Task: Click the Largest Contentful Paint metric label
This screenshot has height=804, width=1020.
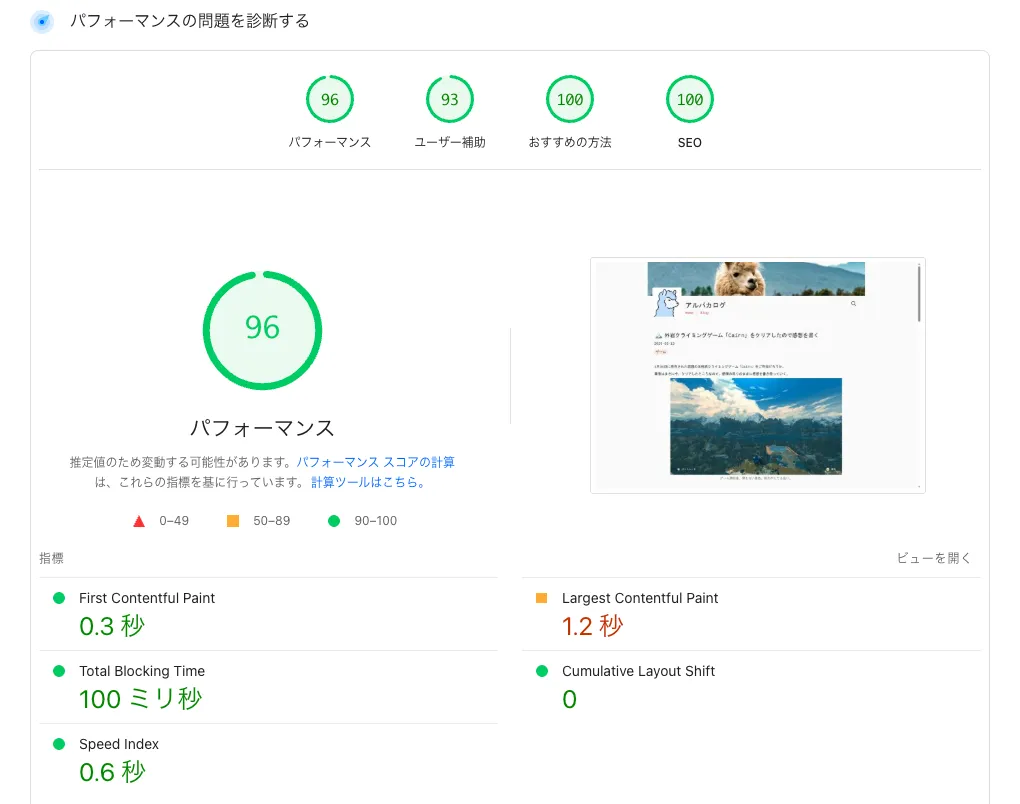Action: coord(640,598)
